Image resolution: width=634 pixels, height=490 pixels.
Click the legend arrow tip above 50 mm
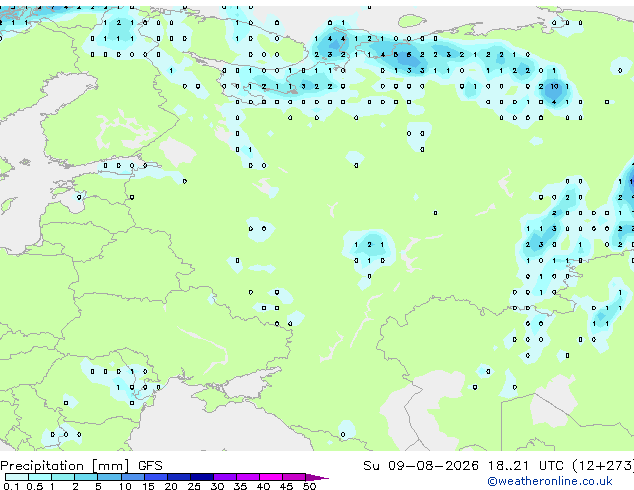pos(317,477)
